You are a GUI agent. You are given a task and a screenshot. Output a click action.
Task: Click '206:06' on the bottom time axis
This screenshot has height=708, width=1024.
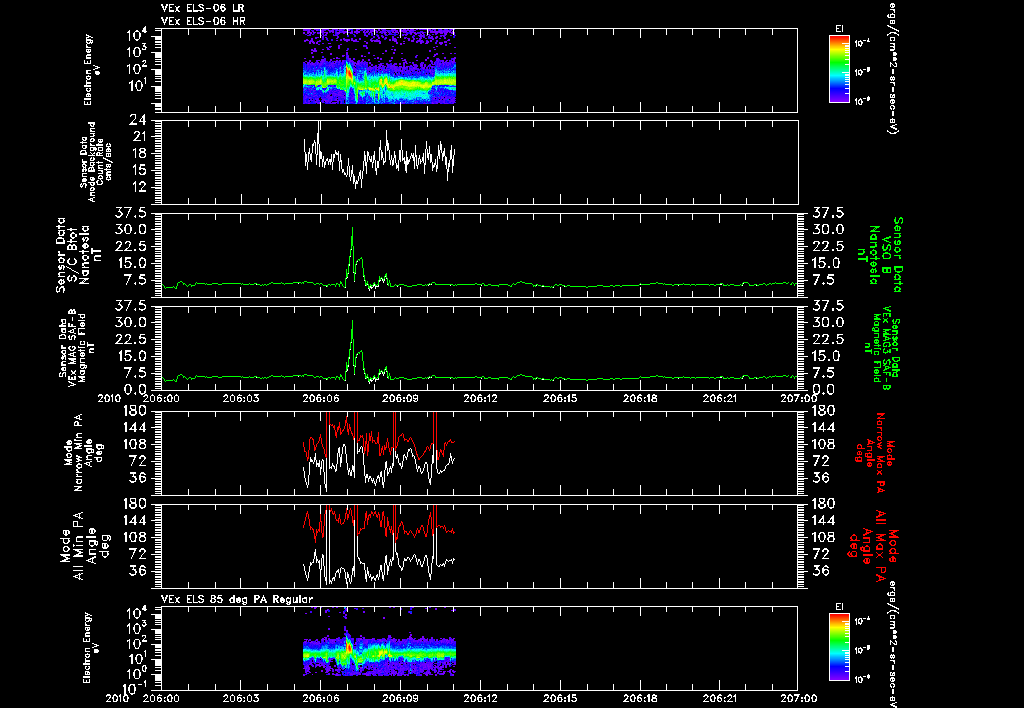point(320,698)
